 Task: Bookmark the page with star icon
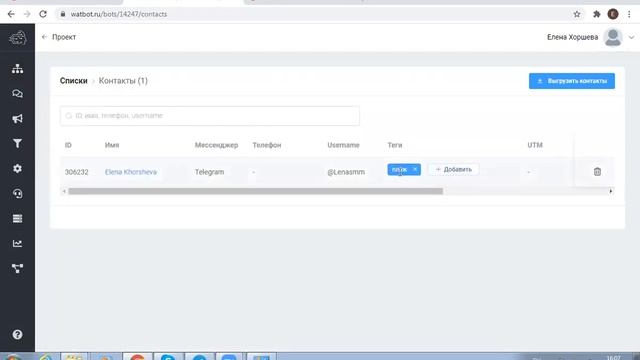577,14
